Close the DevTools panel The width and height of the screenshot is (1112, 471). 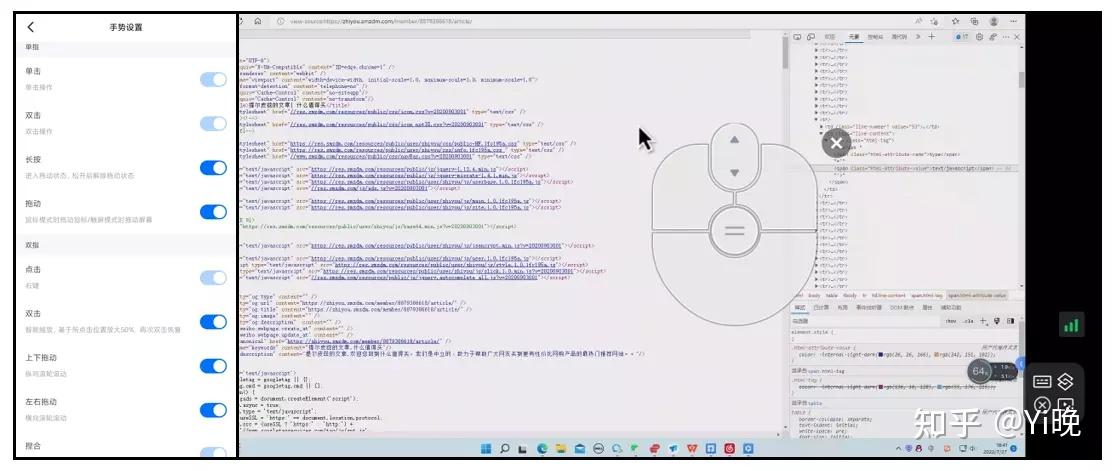[x=1016, y=37]
